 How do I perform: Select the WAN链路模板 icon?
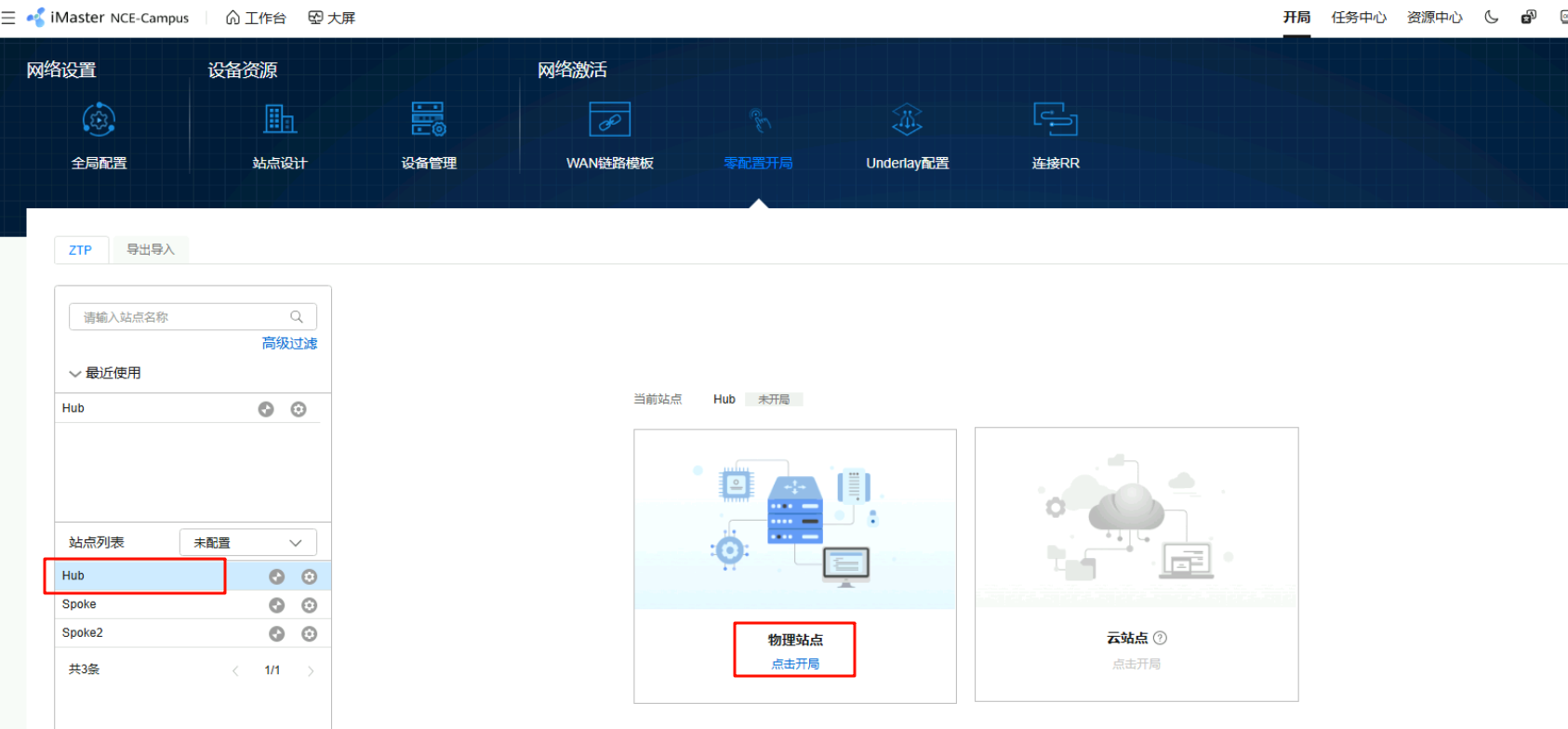coord(609,121)
